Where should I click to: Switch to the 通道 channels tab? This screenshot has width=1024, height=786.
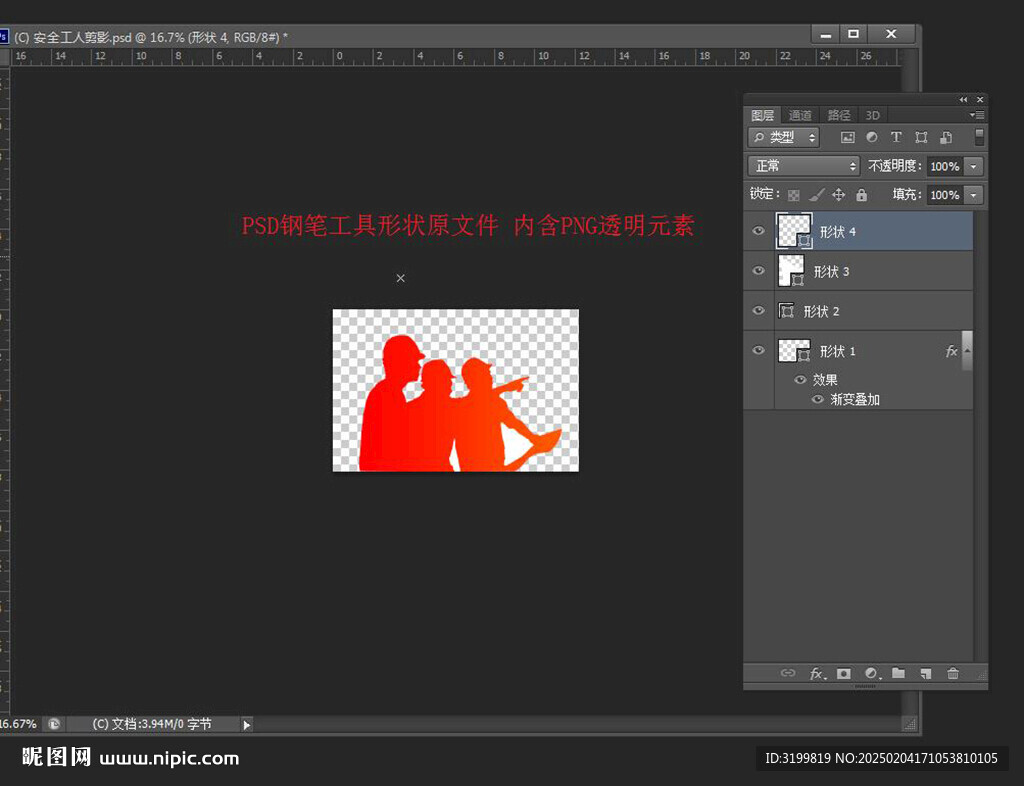point(800,116)
